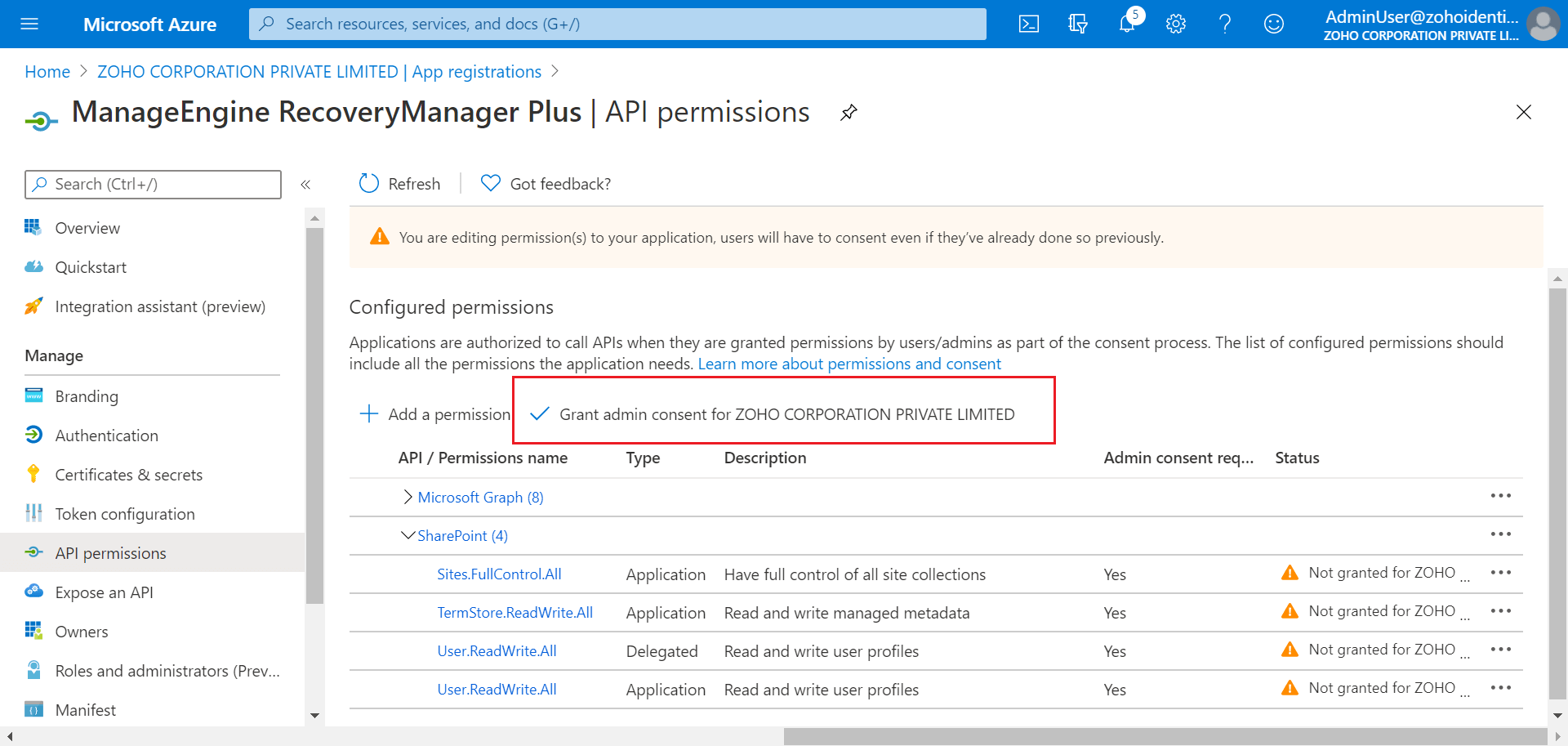Open the notifications bell
The image size is (1568, 746).
coord(1127,24)
